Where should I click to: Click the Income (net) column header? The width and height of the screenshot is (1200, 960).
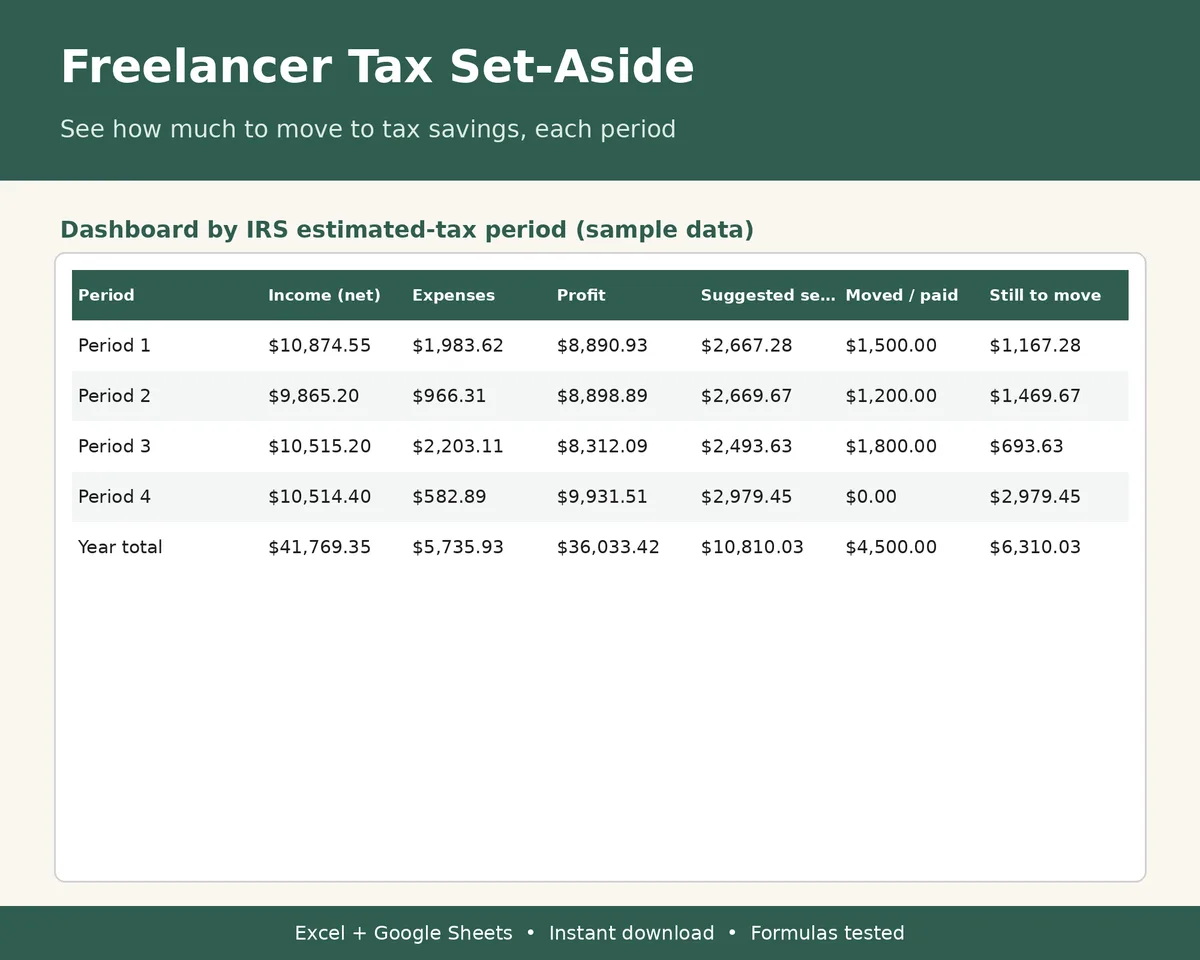(x=324, y=295)
